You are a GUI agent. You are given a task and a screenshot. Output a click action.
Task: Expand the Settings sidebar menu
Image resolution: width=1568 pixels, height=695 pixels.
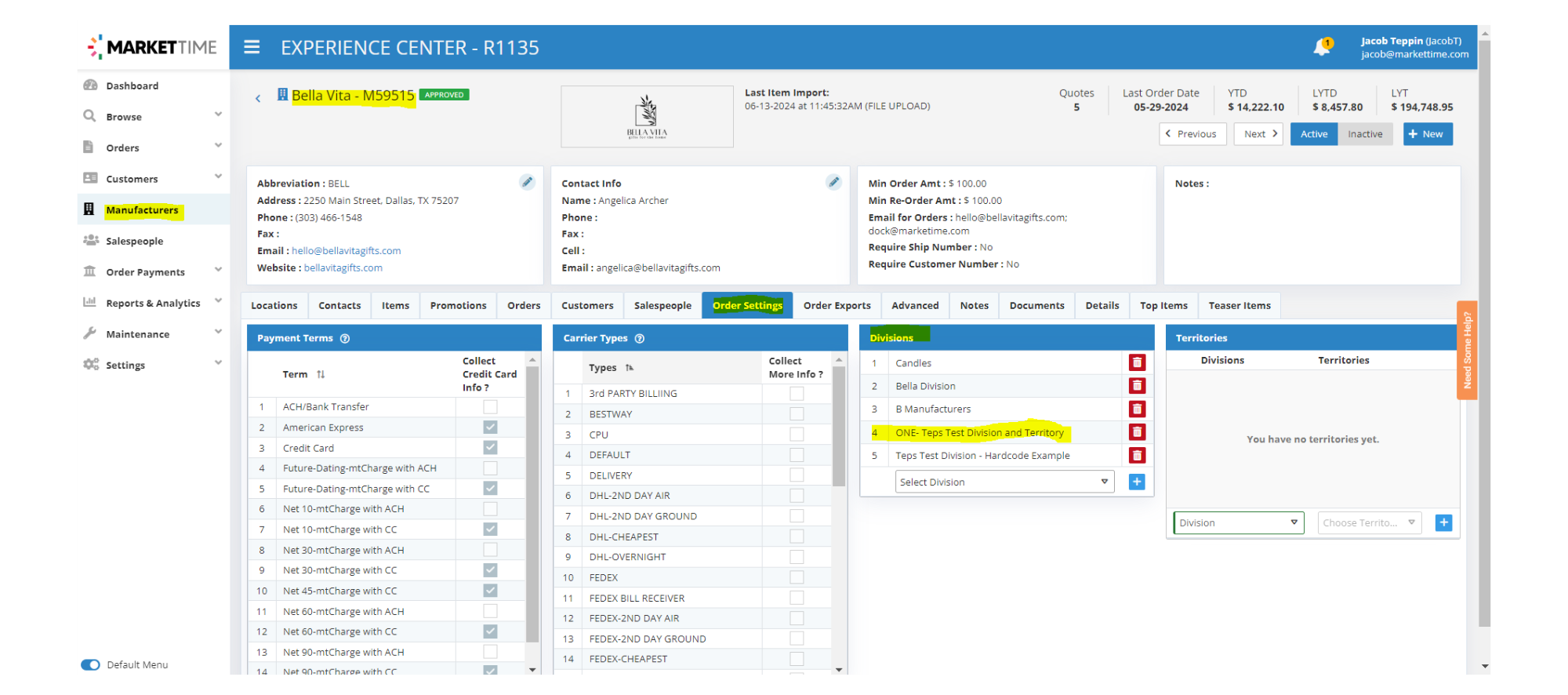[x=218, y=362]
